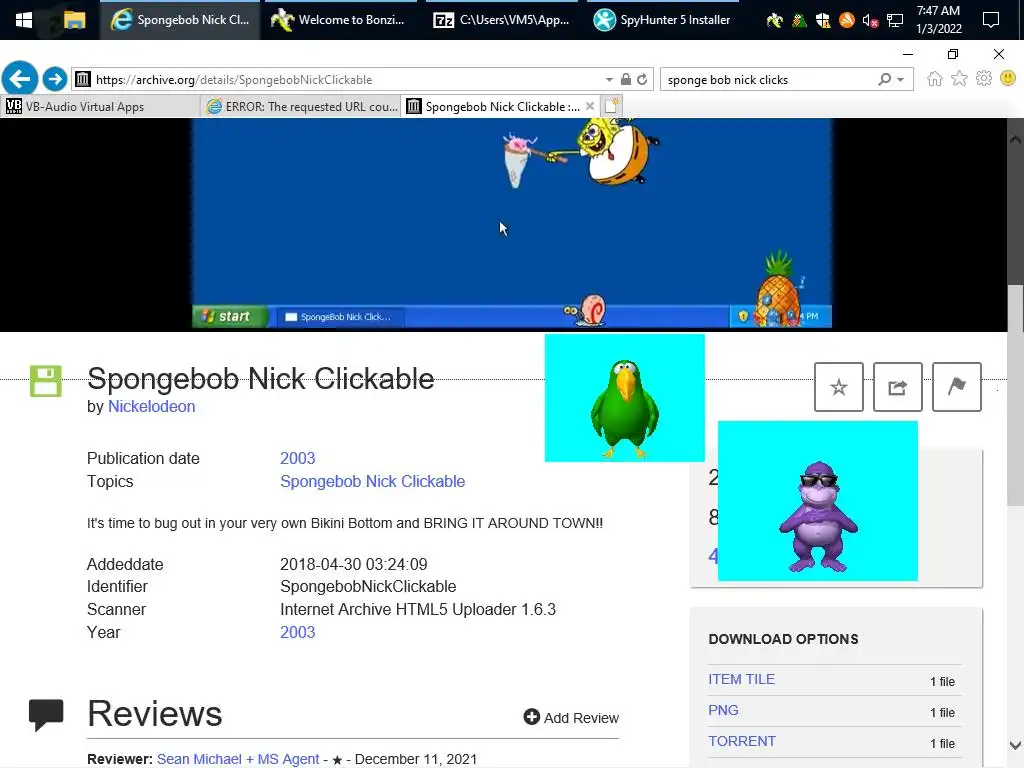Click the page scrollbar down arrow
This screenshot has height=768, width=1024.
[x=1015, y=745]
